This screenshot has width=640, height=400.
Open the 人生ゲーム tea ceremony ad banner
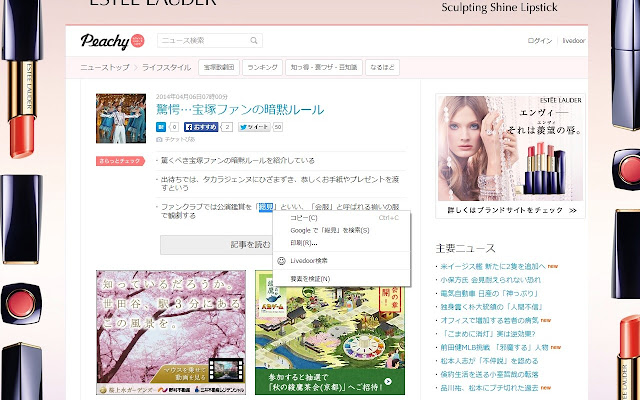[x=330, y=332]
